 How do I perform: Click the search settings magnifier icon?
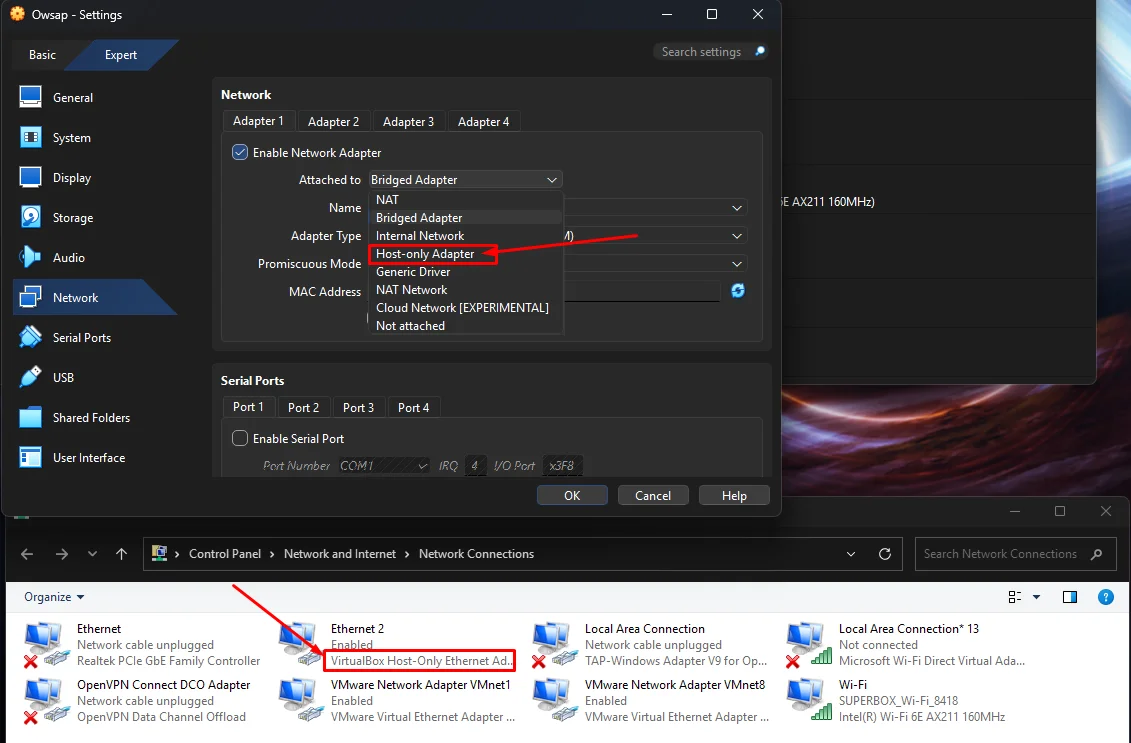760,51
